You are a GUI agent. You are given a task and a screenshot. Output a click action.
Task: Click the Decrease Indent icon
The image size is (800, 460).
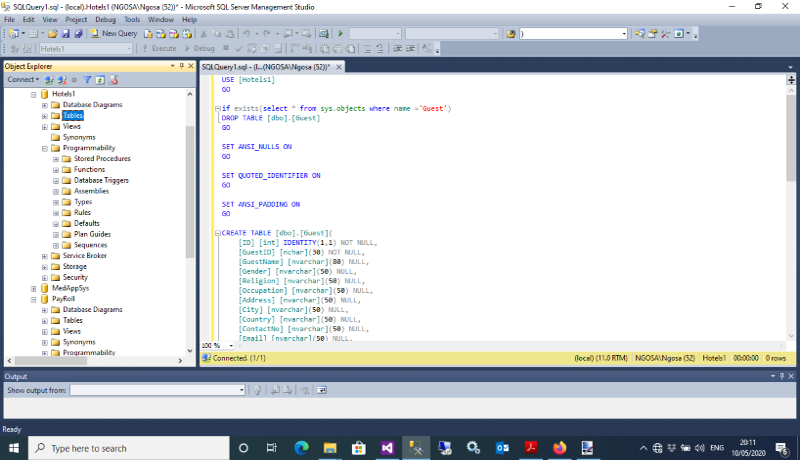point(397,48)
